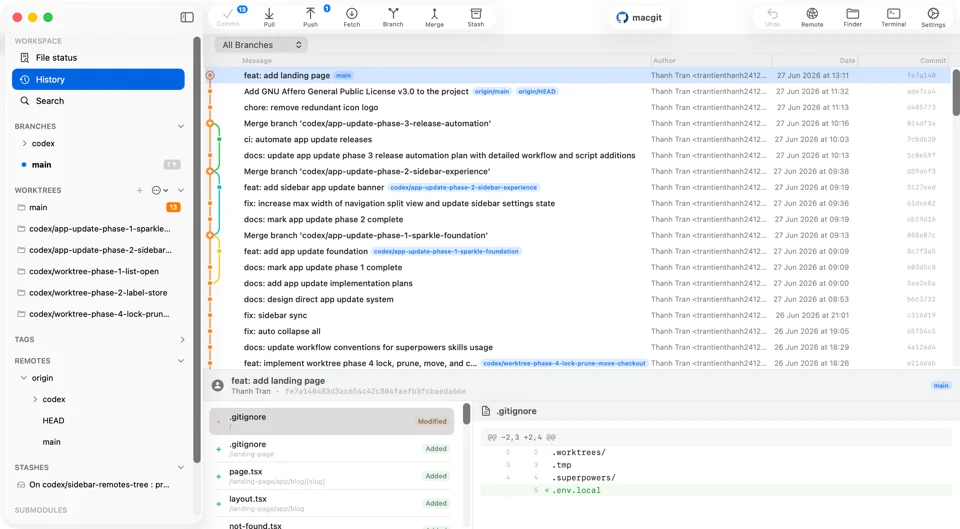The width and height of the screenshot is (960, 529).
Task: Click the Merge toolbar icon
Action: pyautogui.click(x=434, y=17)
